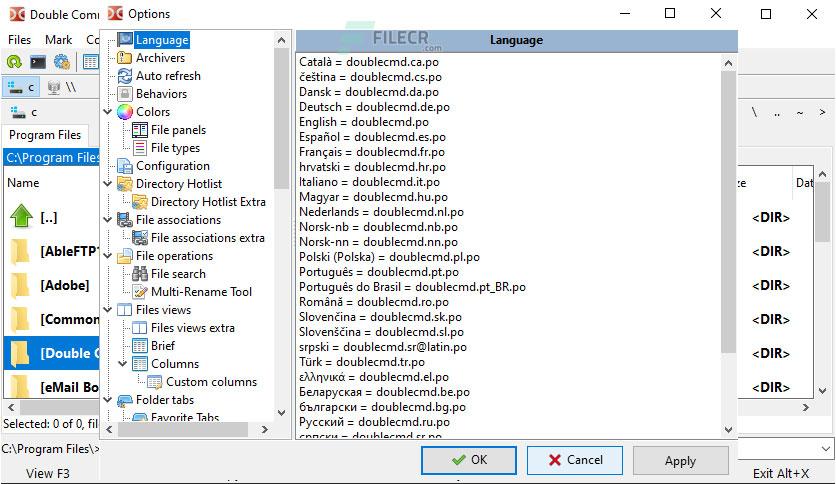Click the File associations icon
Screen dimensions: 836x484
125,220
